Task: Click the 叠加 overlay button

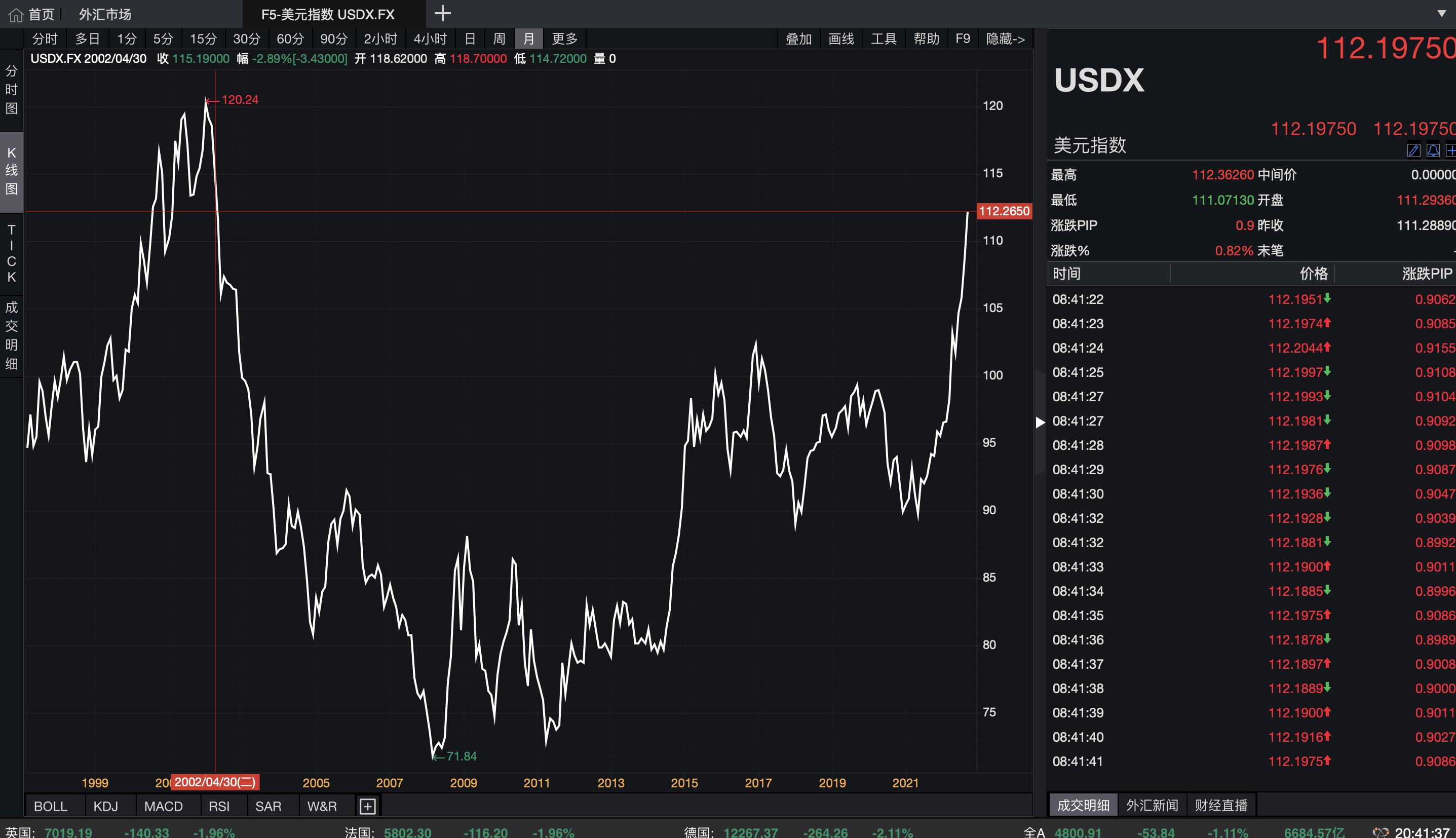Action: pyautogui.click(x=798, y=39)
